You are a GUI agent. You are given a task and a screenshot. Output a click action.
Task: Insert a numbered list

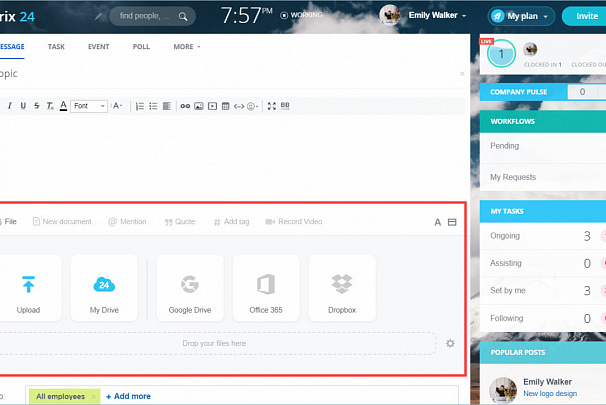click(140, 106)
